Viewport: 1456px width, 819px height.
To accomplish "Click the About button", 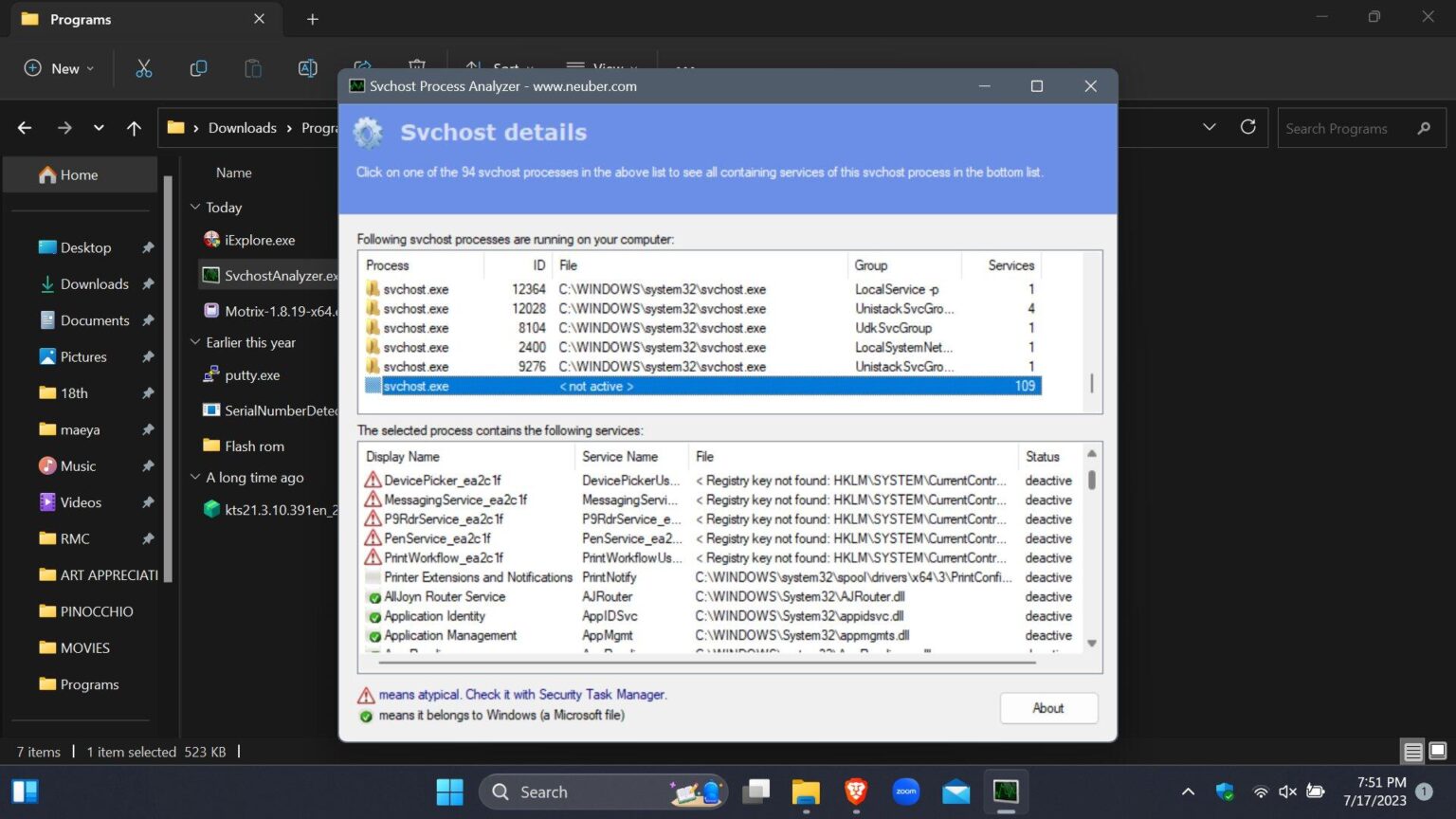I will pos(1047,707).
